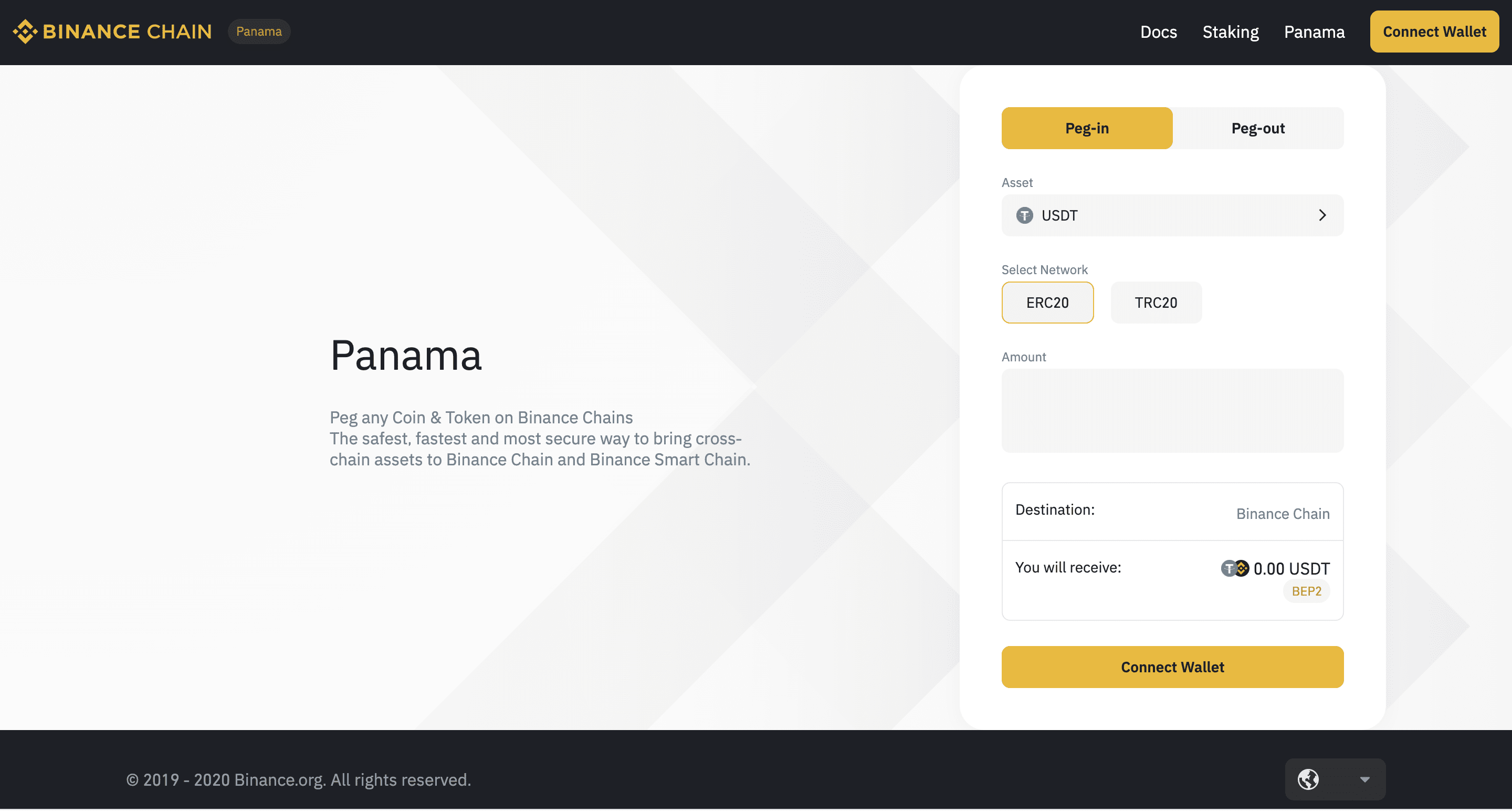This screenshot has width=1512, height=812.
Task: Select the ERC20 network option
Action: pyautogui.click(x=1047, y=302)
